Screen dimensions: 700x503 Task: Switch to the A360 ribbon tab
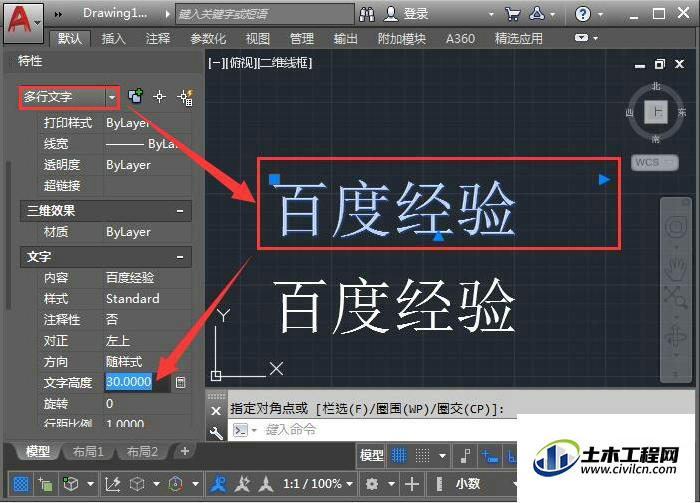click(460, 39)
